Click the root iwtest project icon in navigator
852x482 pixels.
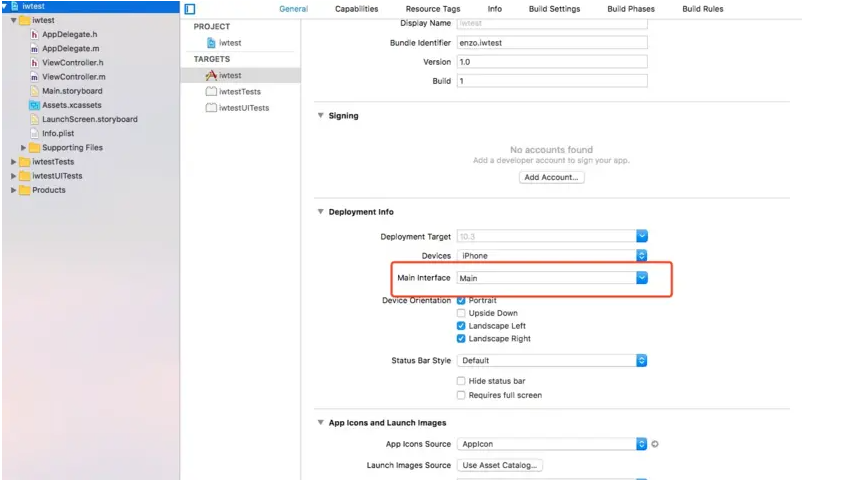pos(15,6)
